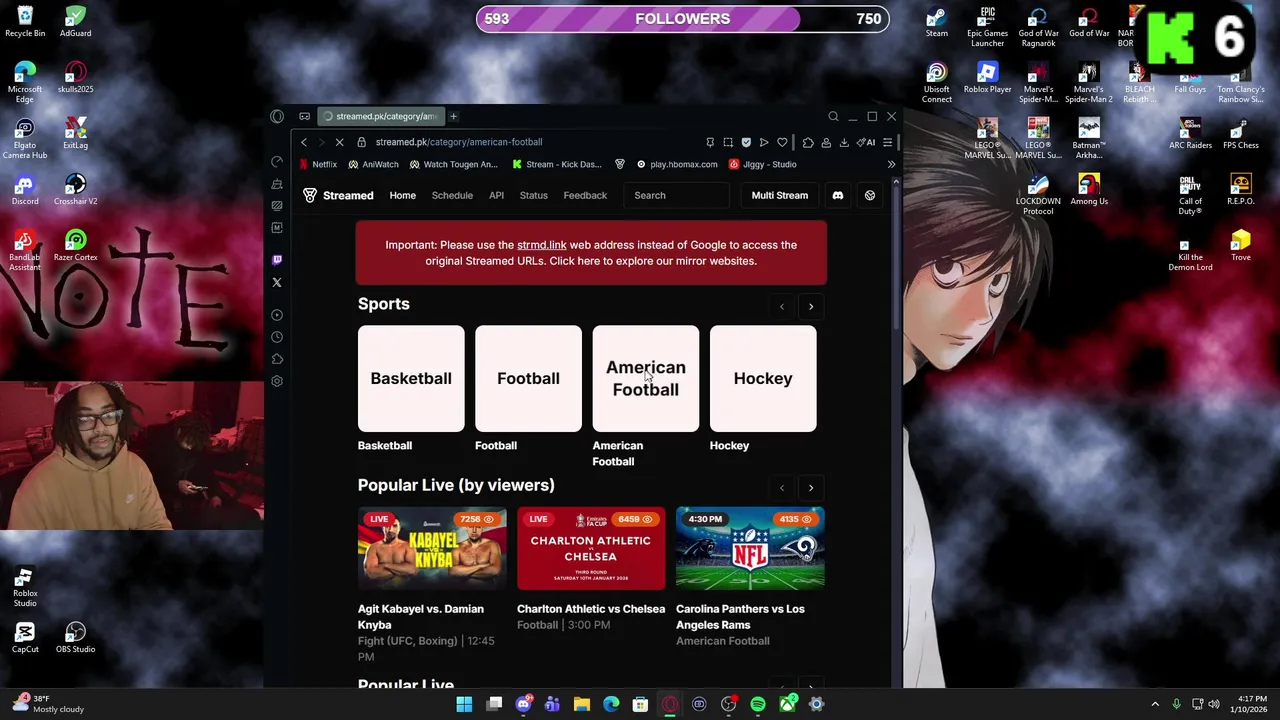This screenshot has height=720, width=1280.
Task: Open GX Corner gamepad icon
Action: pyautogui.click(x=304, y=116)
